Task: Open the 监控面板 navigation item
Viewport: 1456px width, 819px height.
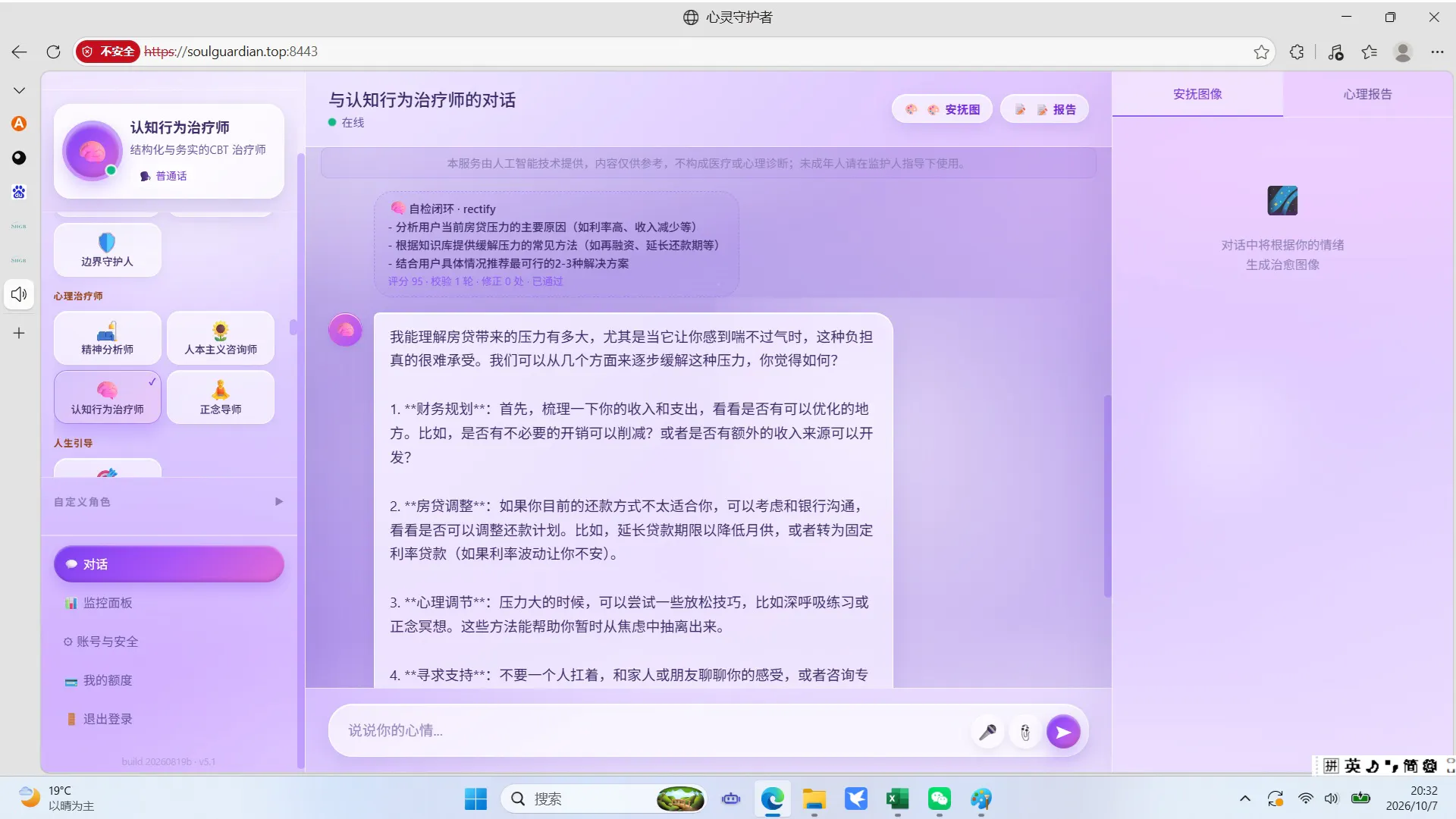Action: (168, 603)
